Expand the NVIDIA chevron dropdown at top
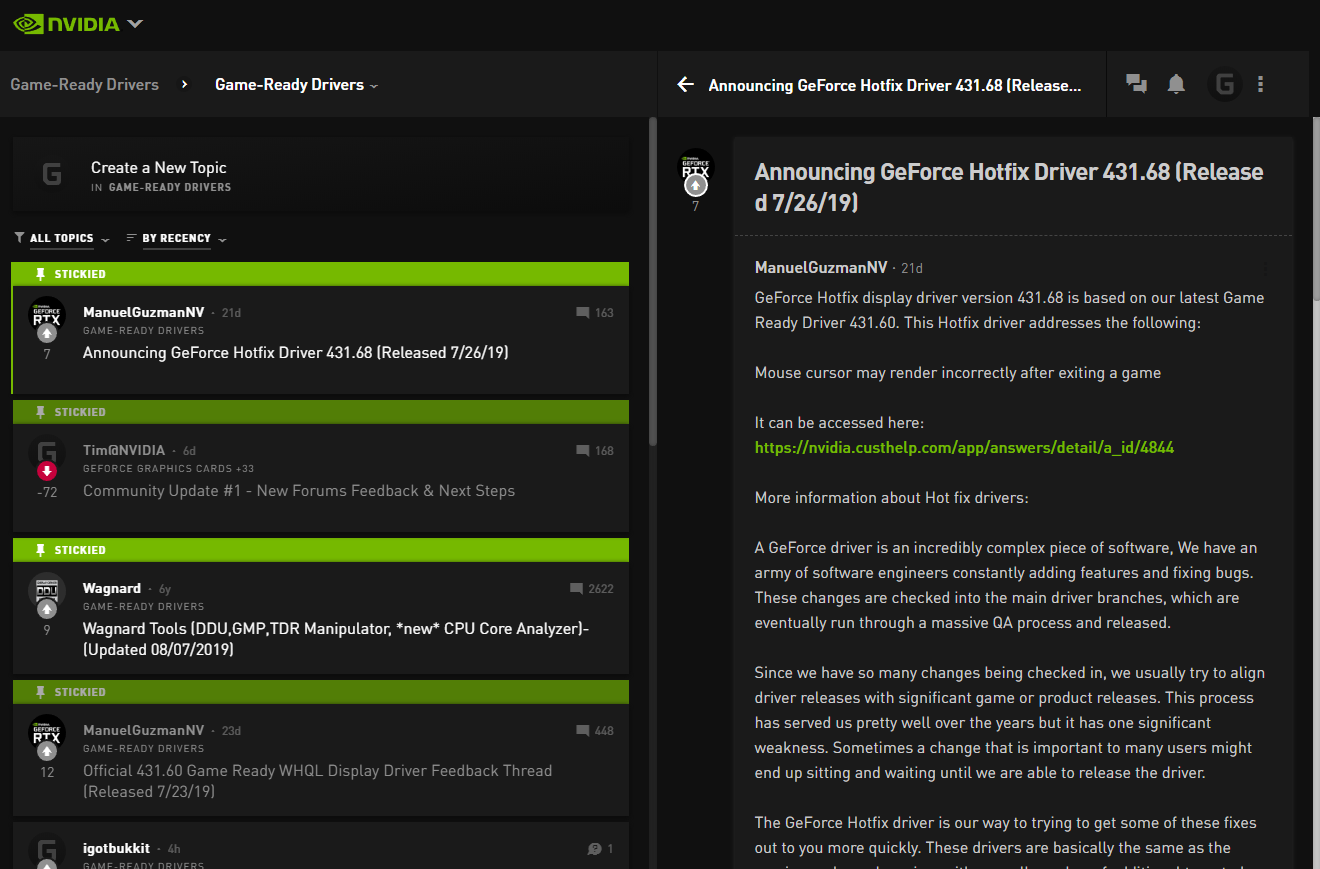The width and height of the screenshot is (1320, 869). coord(133,22)
